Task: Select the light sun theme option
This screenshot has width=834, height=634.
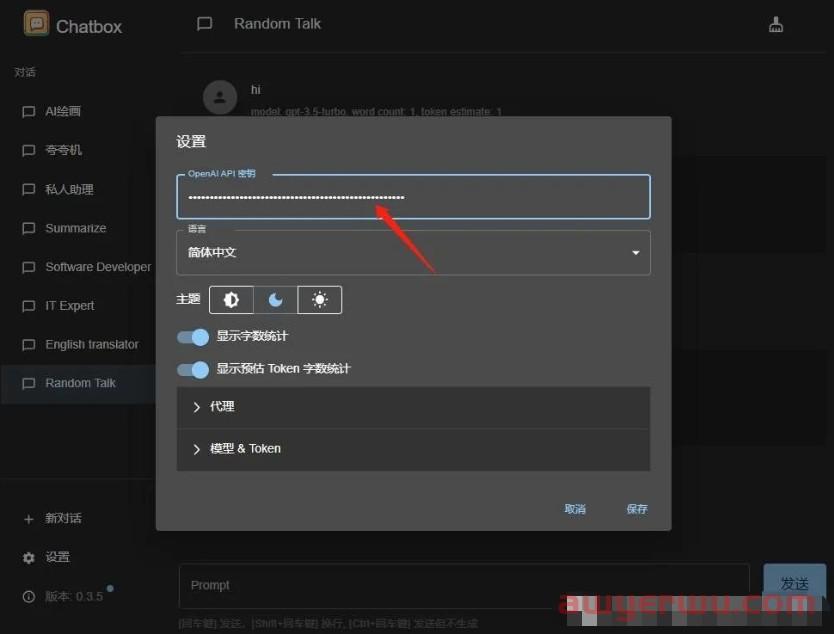Action: click(320, 300)
